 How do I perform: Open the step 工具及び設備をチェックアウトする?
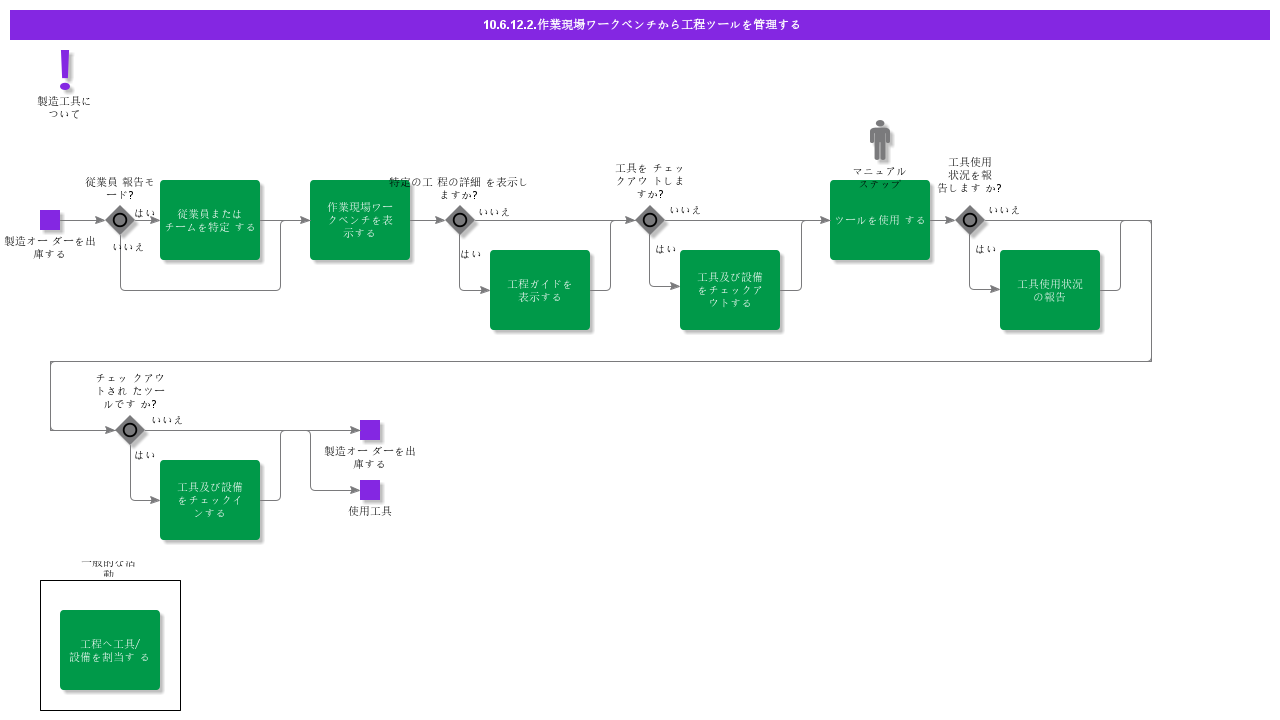(x=730, y=290)
